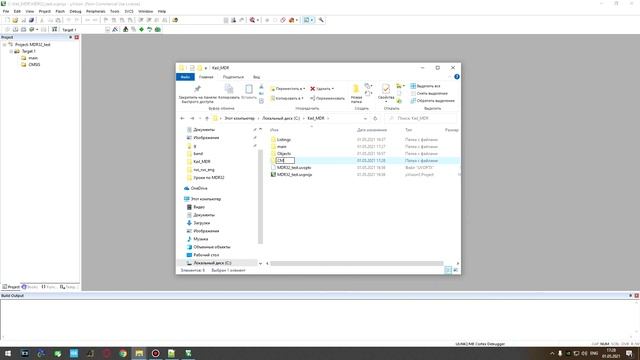The height and width of the screenshot is (360, 640).
Task: Select the CMSIS group in Project tree
Action: [x=34, y=64]
